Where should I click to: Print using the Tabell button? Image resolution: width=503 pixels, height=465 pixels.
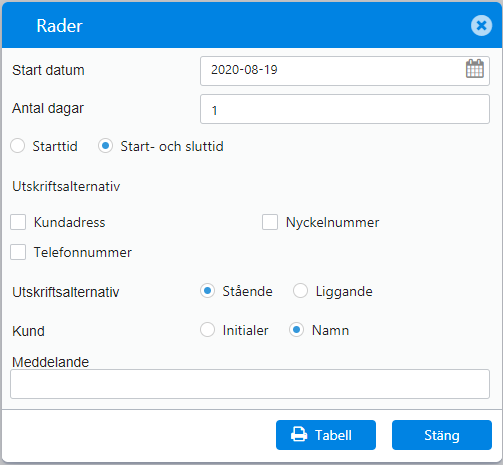point(326,435)
